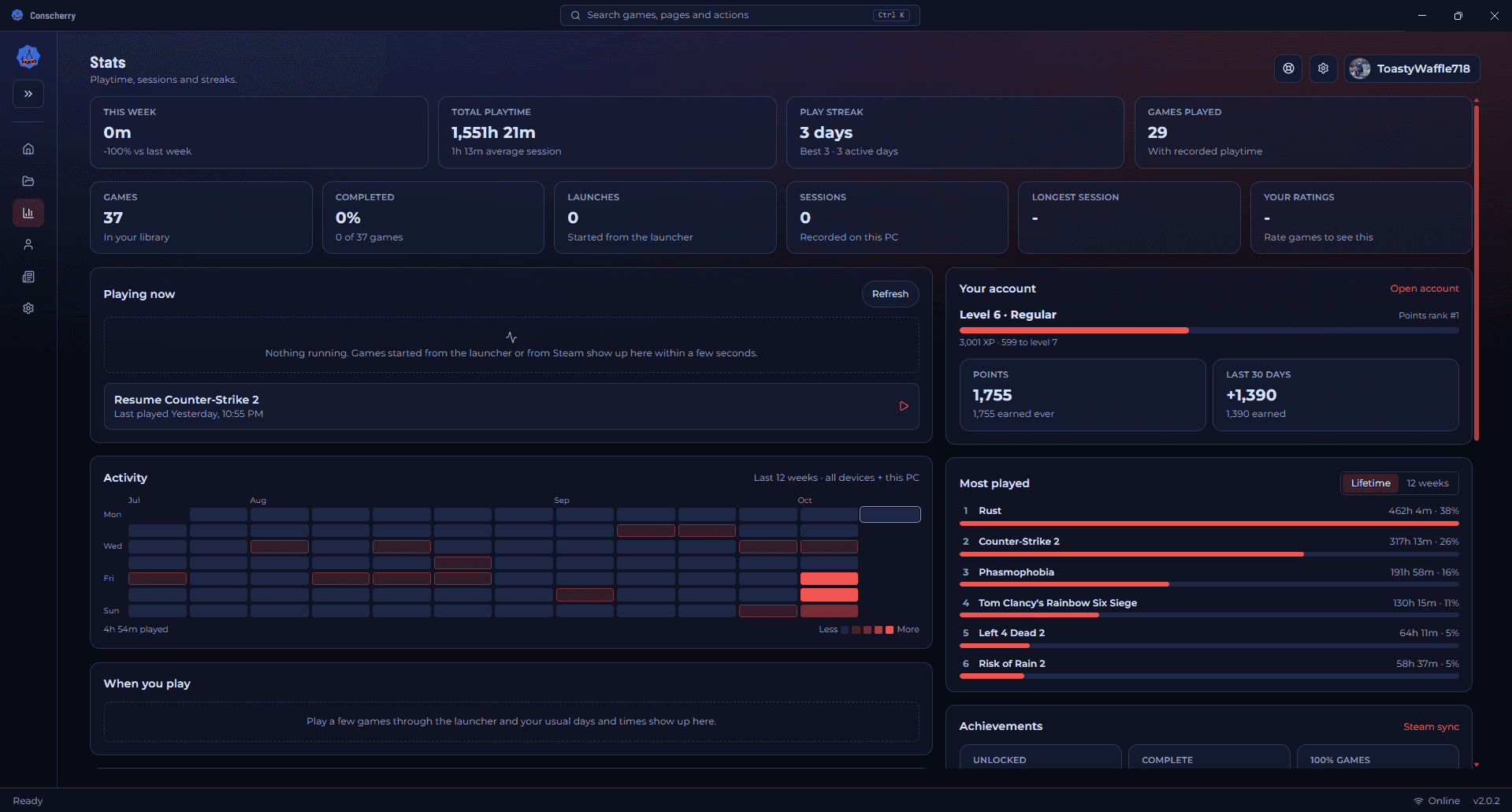
Task: Open the Profile person icon in sidebar
Action: pos(28,244)
